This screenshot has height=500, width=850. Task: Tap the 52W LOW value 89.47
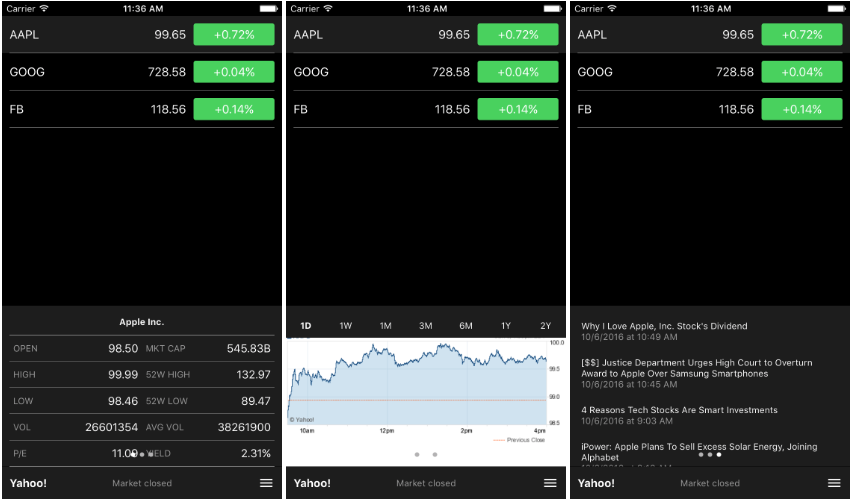point(256,401)
